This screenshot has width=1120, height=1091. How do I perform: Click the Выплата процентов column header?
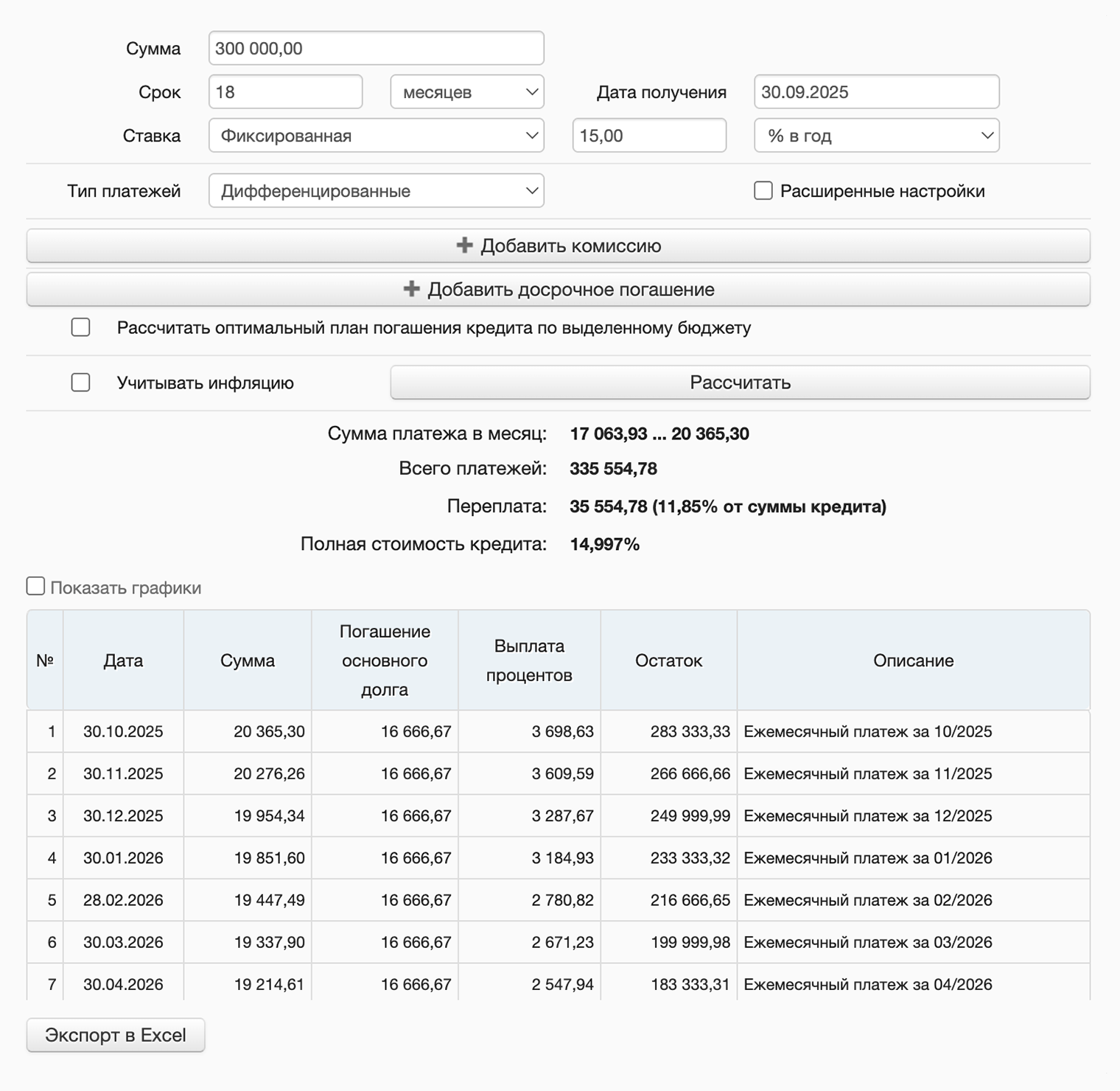(529, 660)
